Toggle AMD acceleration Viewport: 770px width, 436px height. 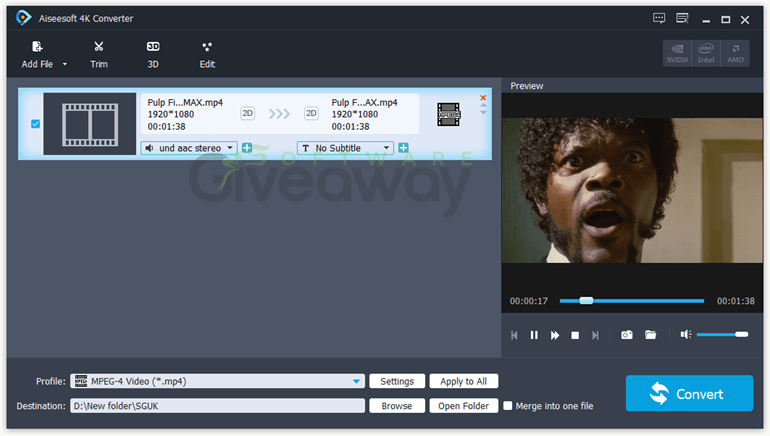tap(735, 53)
